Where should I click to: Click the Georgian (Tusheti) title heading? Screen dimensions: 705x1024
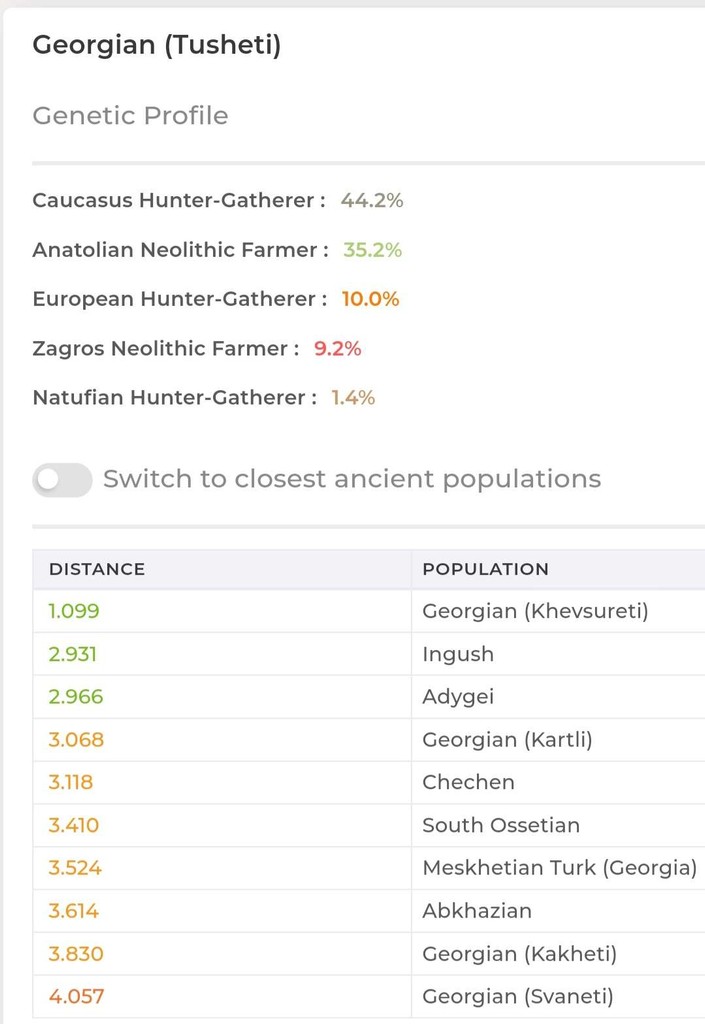[156, 45]
